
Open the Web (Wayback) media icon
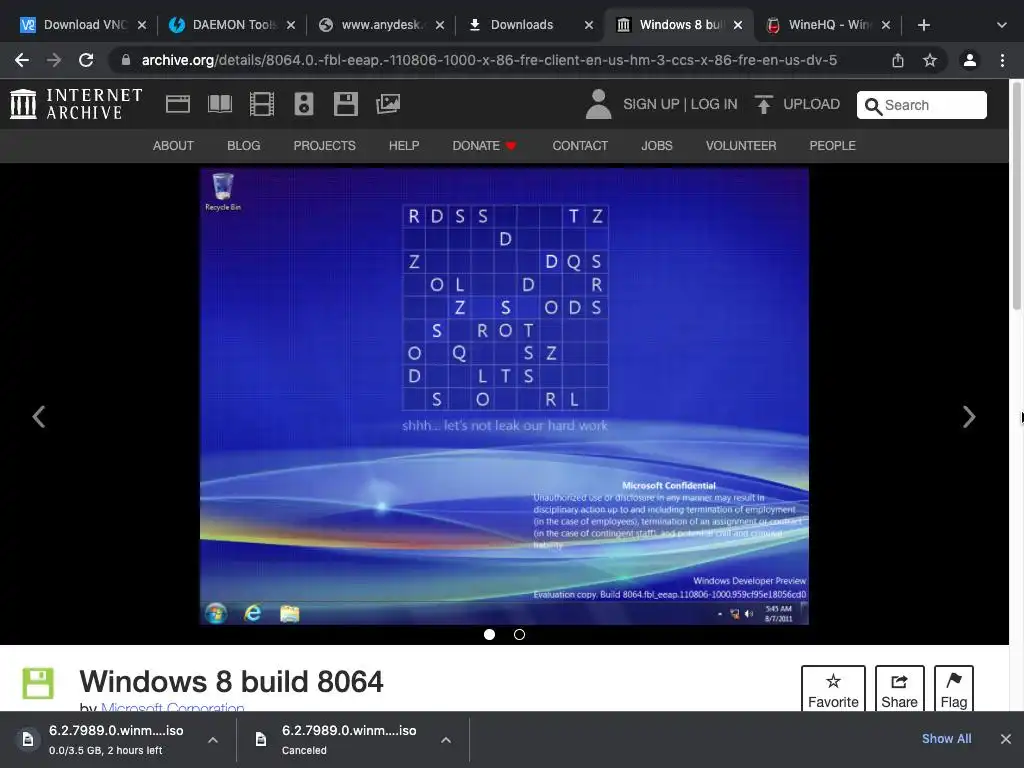tap(178, 104)
